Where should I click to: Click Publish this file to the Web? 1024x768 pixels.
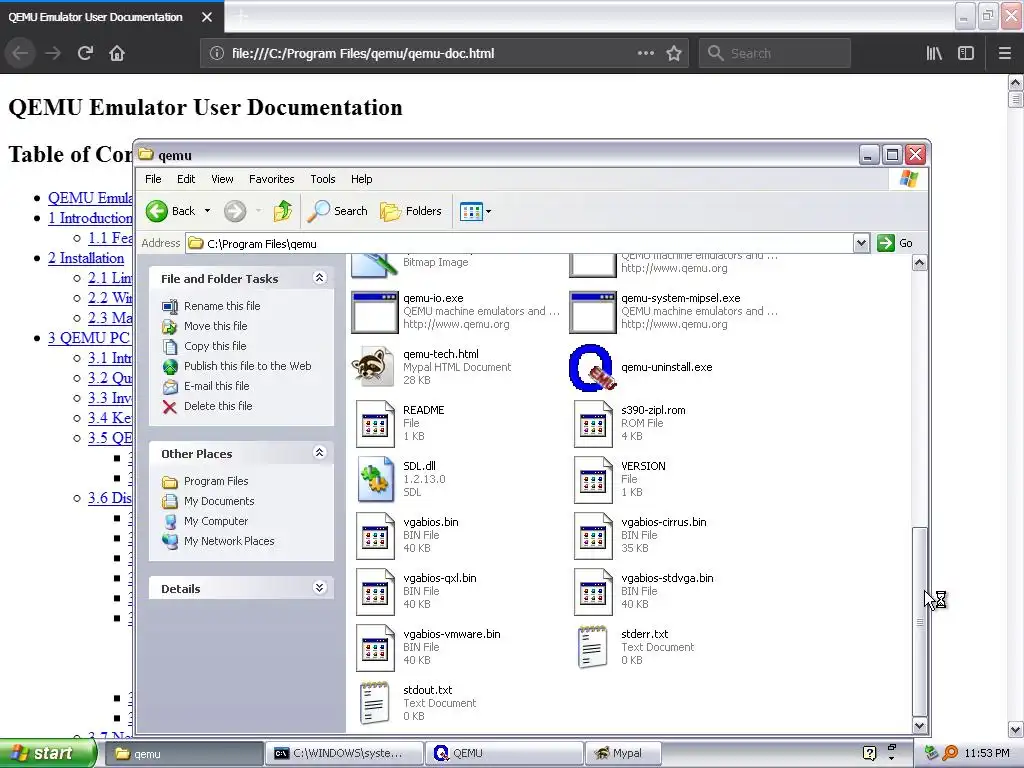(247, 366)
